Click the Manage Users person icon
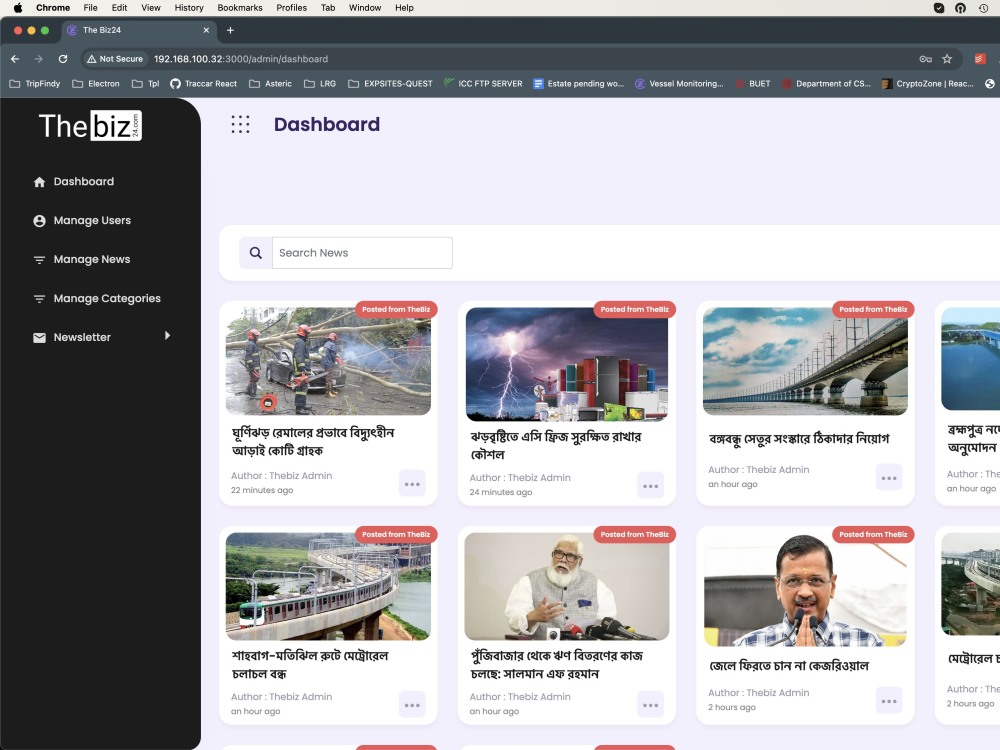Viewport: 1000px width, 750px height. coord(40,221)
